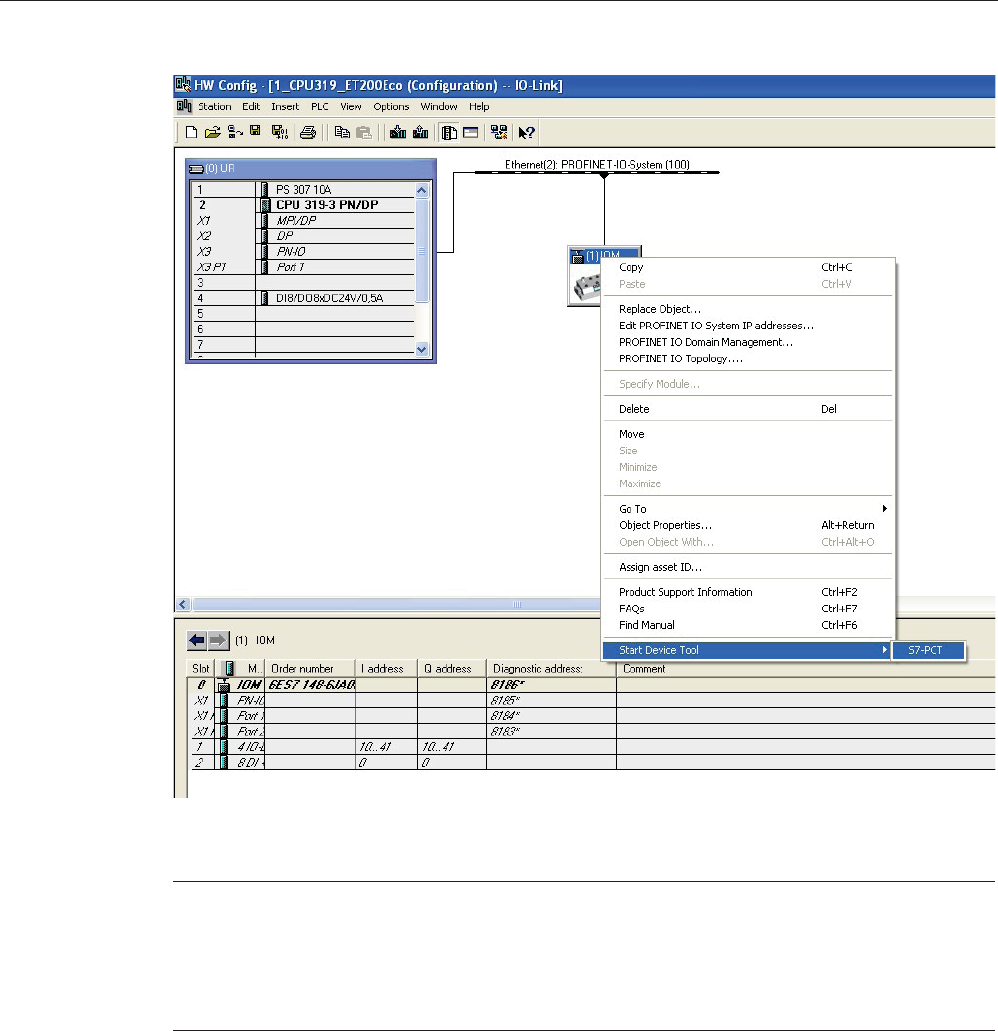Choose Find Manual in context menu
The image size is (998, 1031).
(748, 625)
